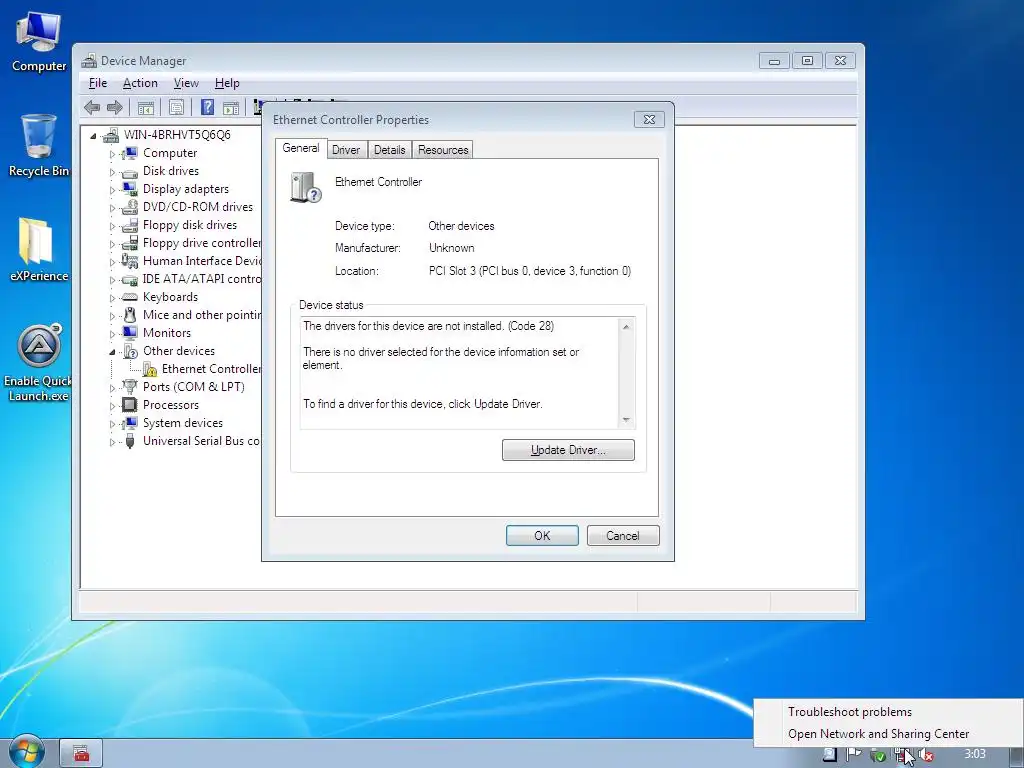Switch to the Driver tab
Screen dimensions: 1024x768
[x=346, y=150]
